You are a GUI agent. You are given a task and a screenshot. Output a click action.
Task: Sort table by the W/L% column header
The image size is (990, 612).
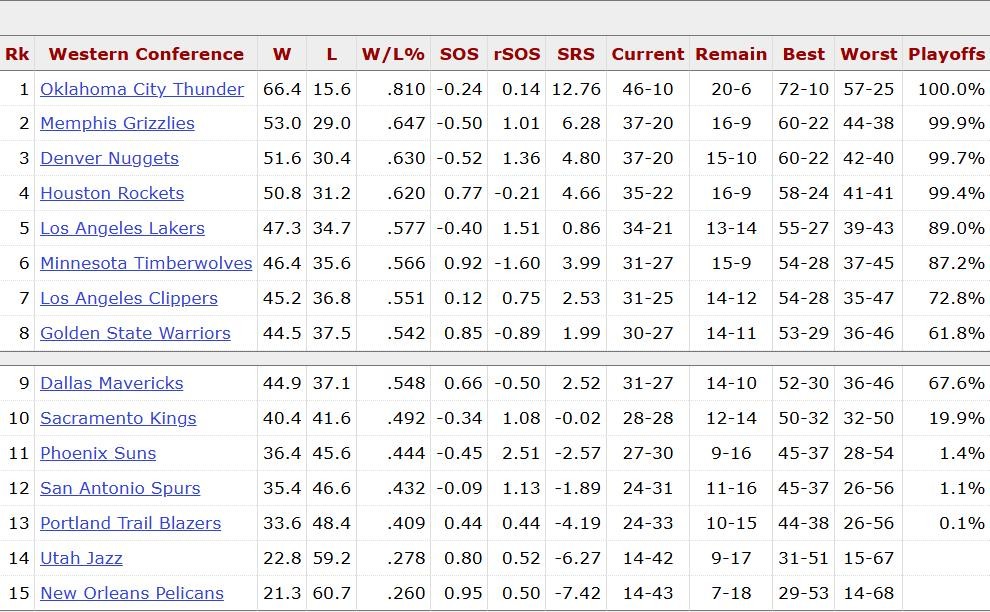tap(393, 54)
